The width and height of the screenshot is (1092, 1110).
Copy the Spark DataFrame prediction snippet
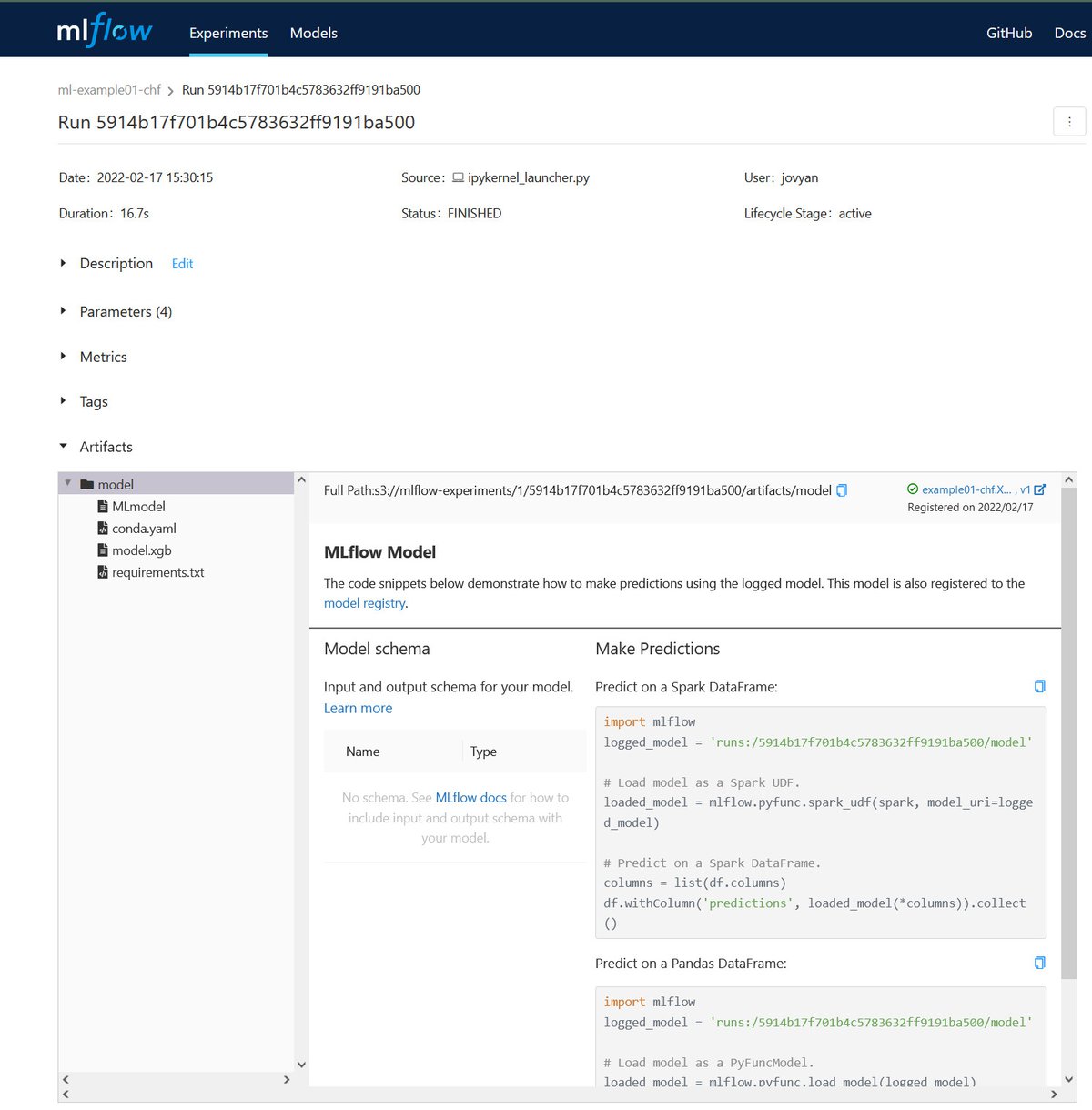[1039, 686]
